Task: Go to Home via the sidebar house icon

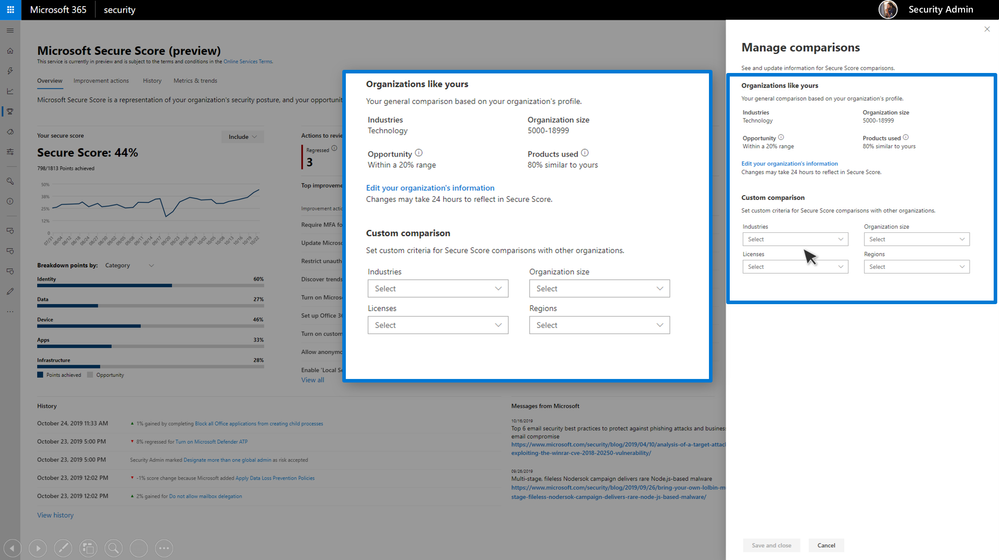Action: click(x=10, y=50)
